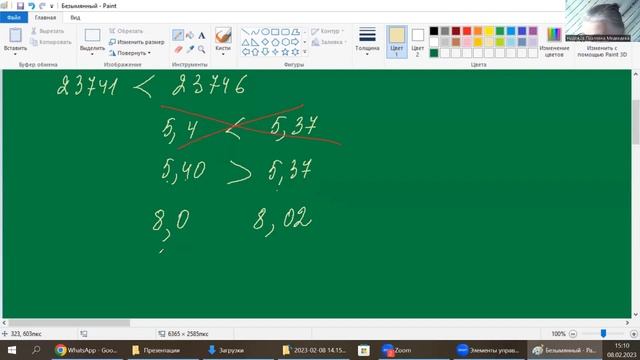This screenshot has width=640, height=360.
Task: Pick the red color swatch
Action: (467, 31)
